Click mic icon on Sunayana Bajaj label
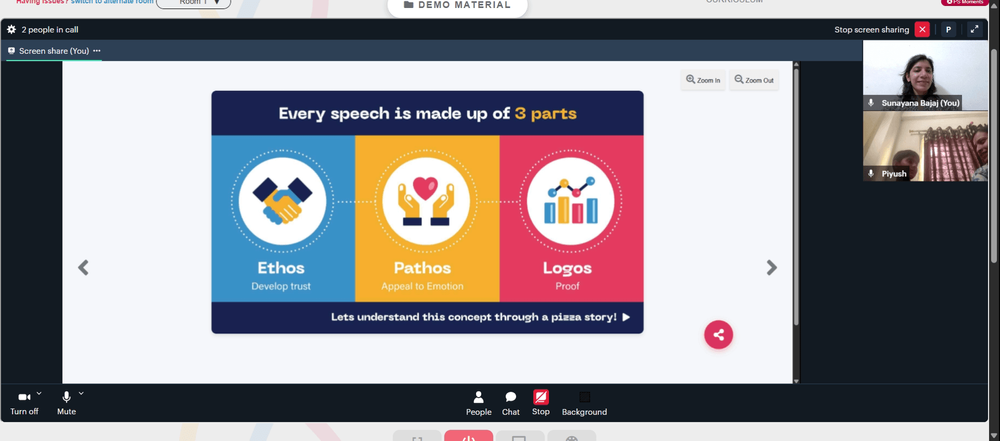Image resolution: width=1000 pixels, height=441 pixels. [x=871, y=103]
